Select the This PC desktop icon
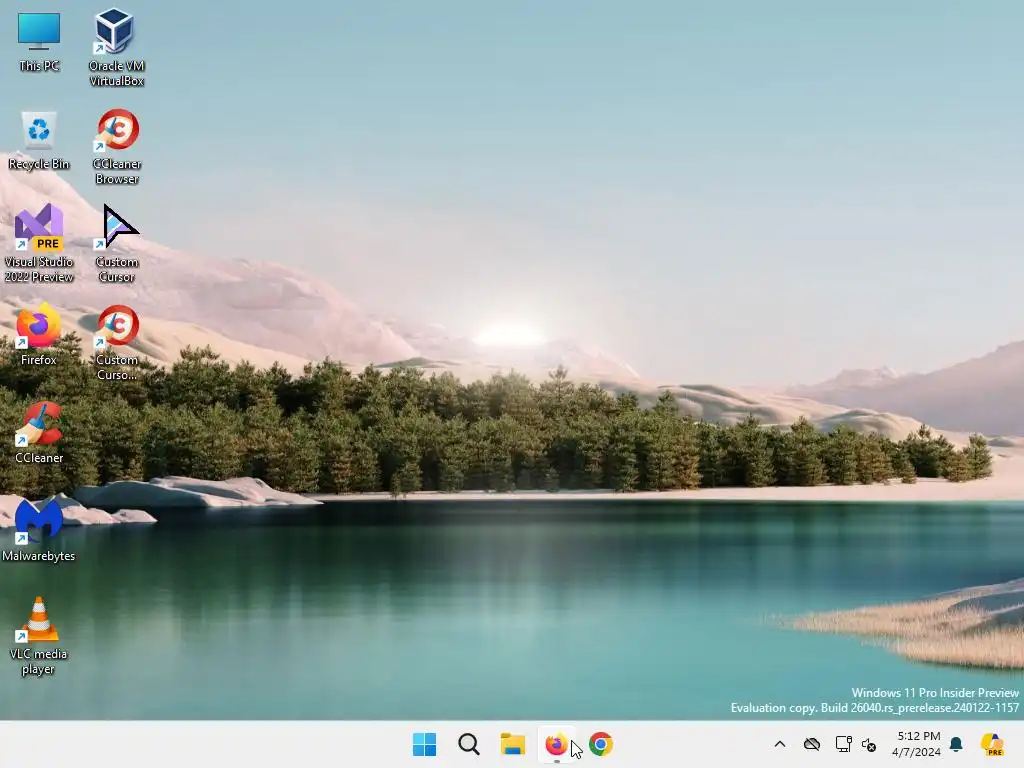1024x768 pixels. pos(39,41)
